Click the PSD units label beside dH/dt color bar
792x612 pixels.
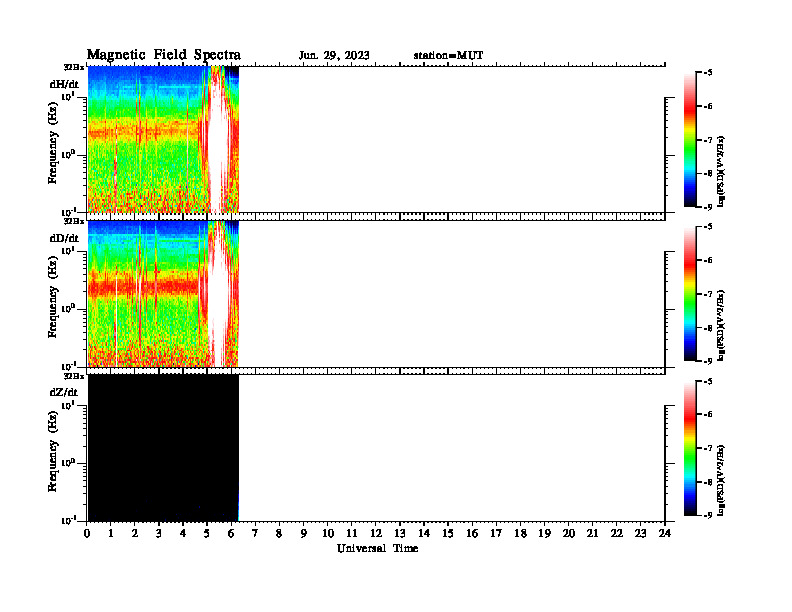(721, 171)
